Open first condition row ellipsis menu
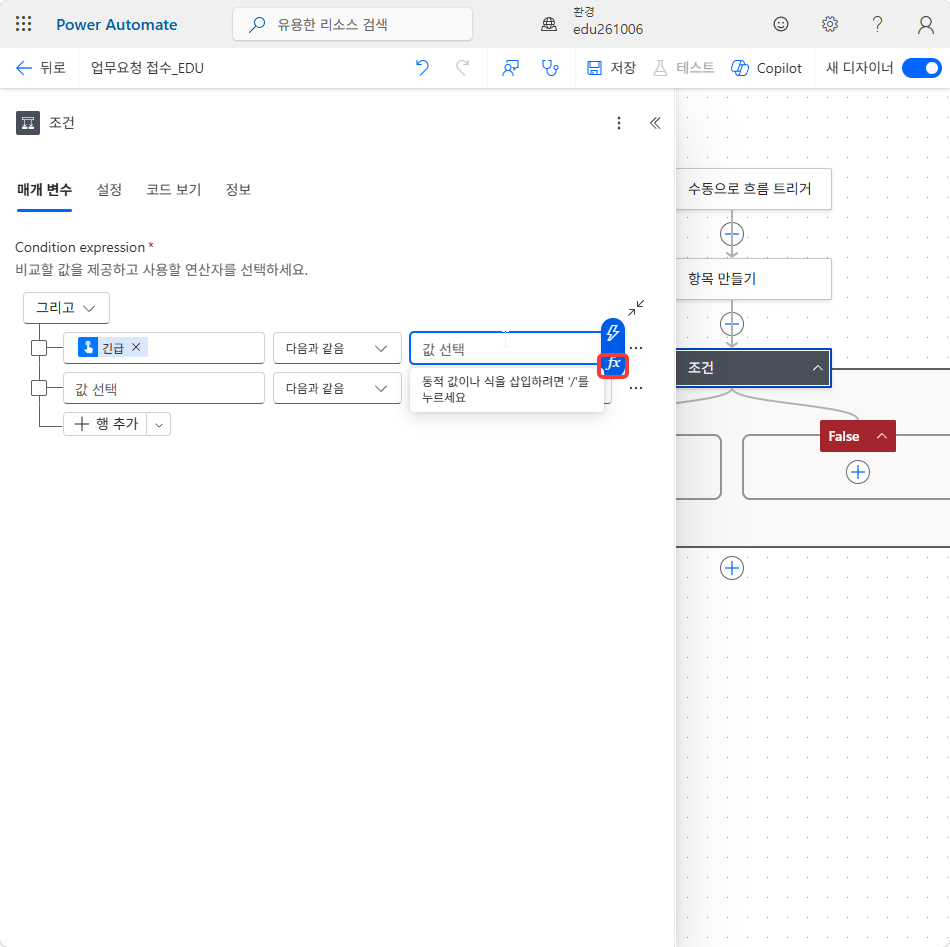Screen dimensions: 950x947 click(x=636, y=348)
